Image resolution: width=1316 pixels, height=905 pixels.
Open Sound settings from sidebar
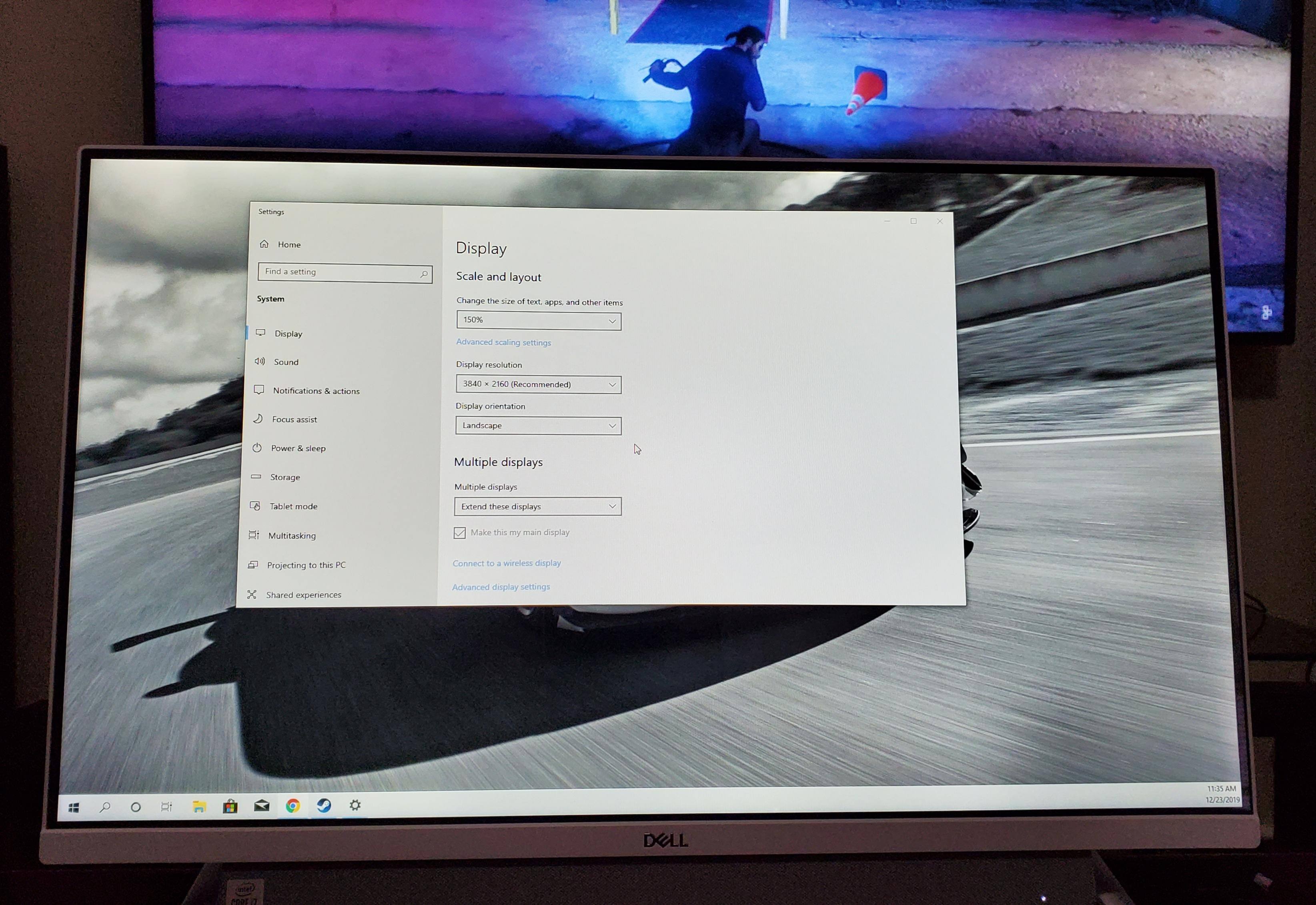[286, 362]
